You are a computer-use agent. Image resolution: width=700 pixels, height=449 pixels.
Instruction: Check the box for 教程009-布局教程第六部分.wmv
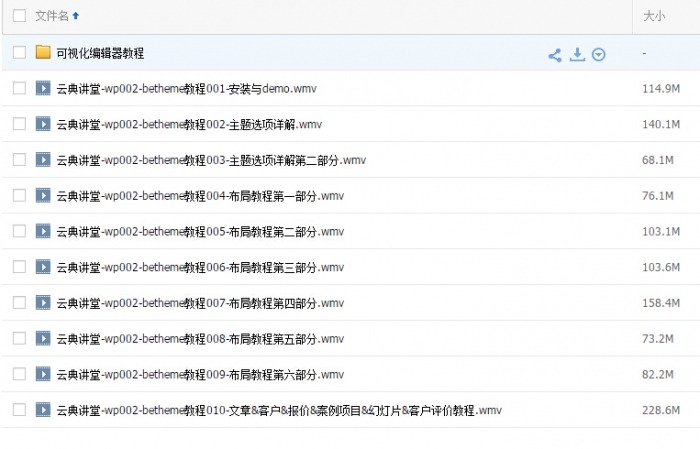(19, 374)
